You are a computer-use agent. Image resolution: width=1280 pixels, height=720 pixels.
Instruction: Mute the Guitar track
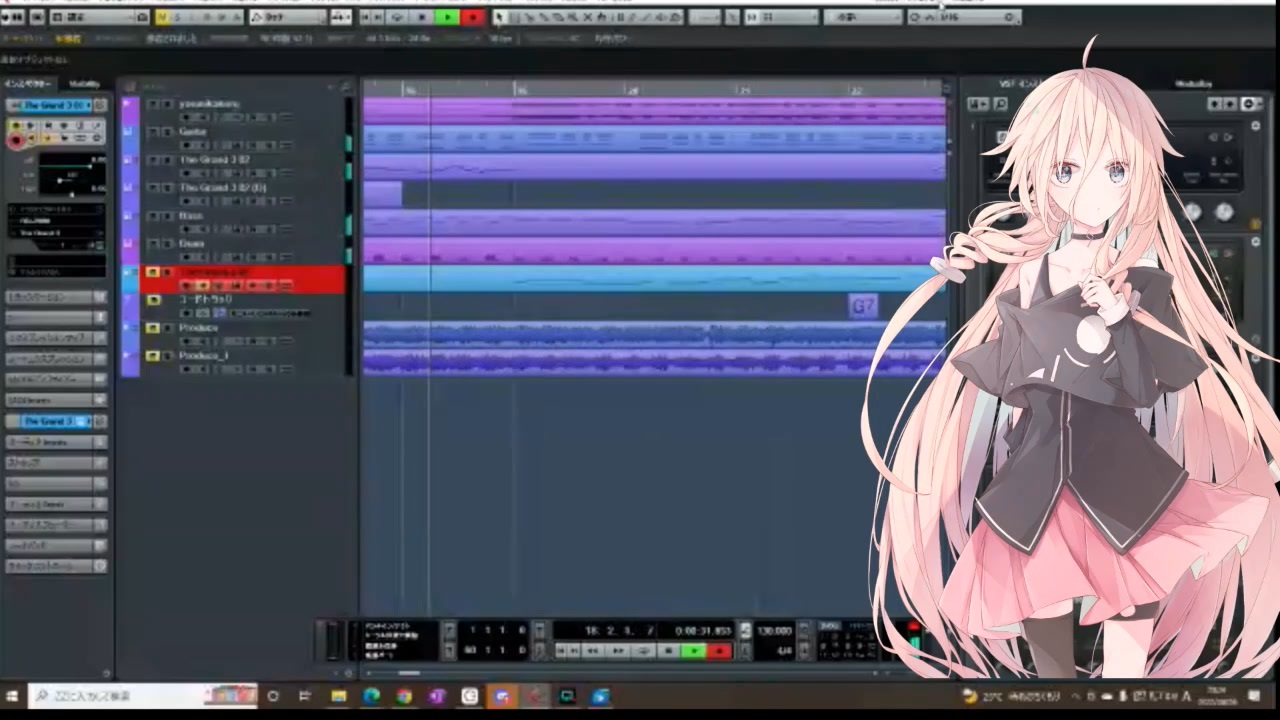[153, 132]
